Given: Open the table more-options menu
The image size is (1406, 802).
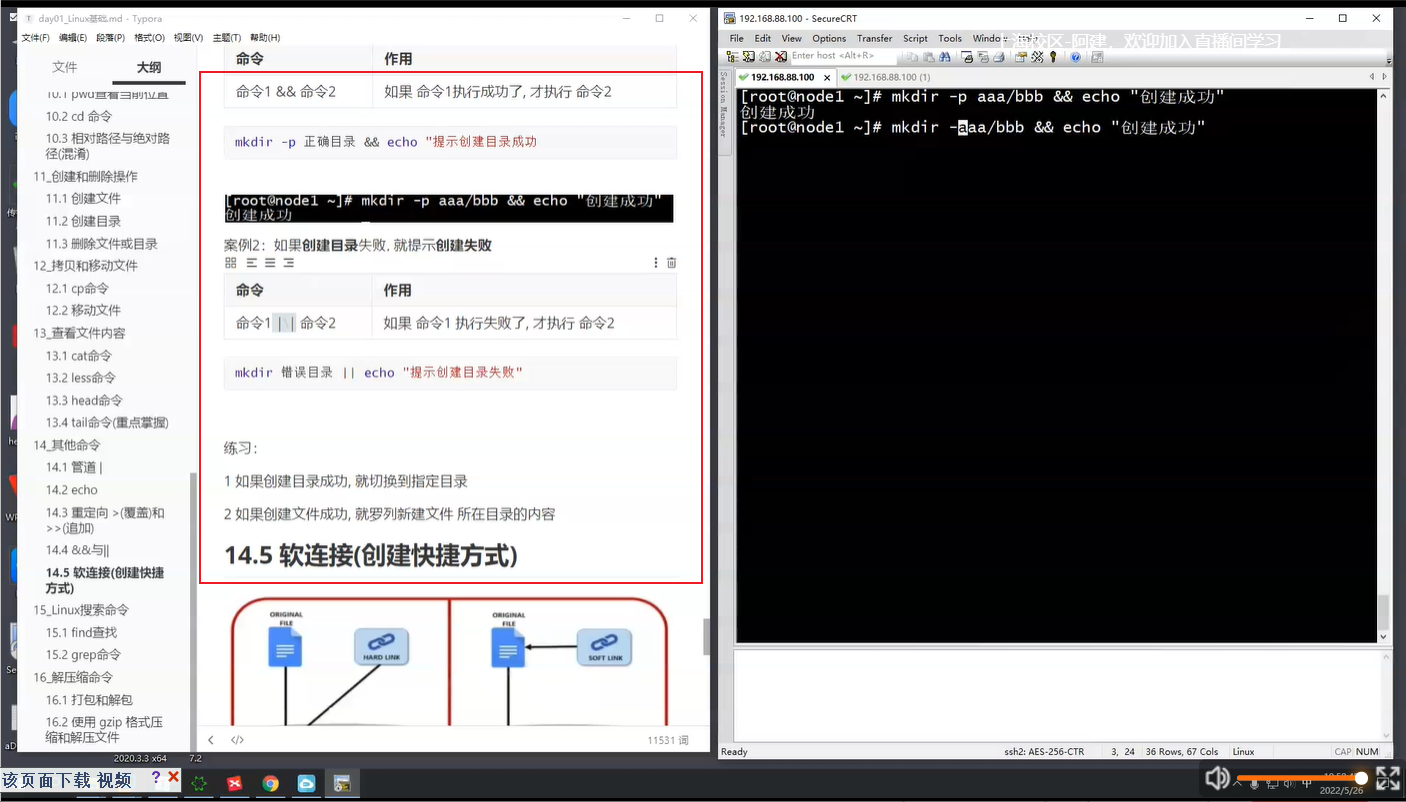Looking at the screenshot, I should point(656,262).
